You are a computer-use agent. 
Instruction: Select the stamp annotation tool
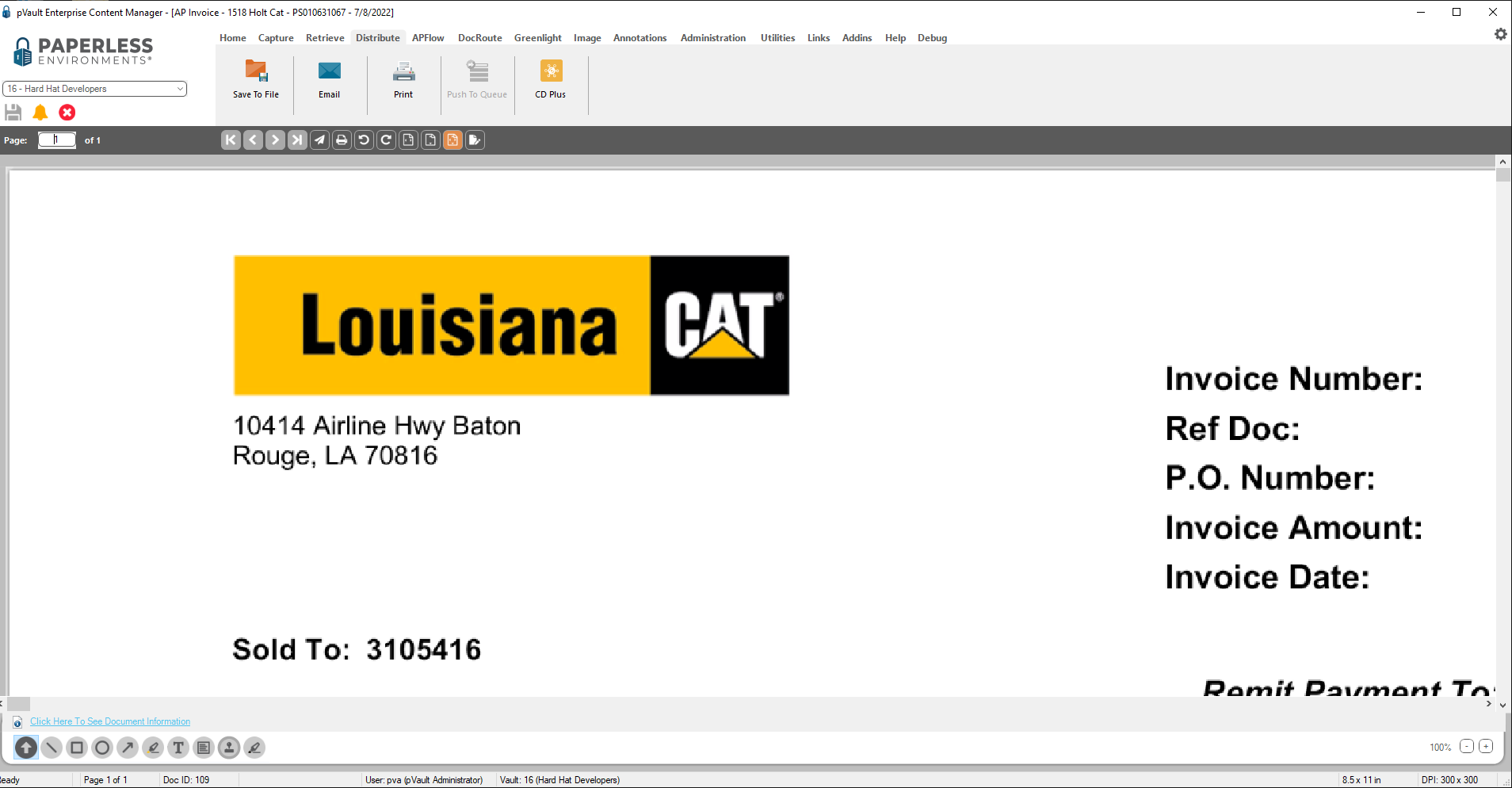(x=229, y=748)
